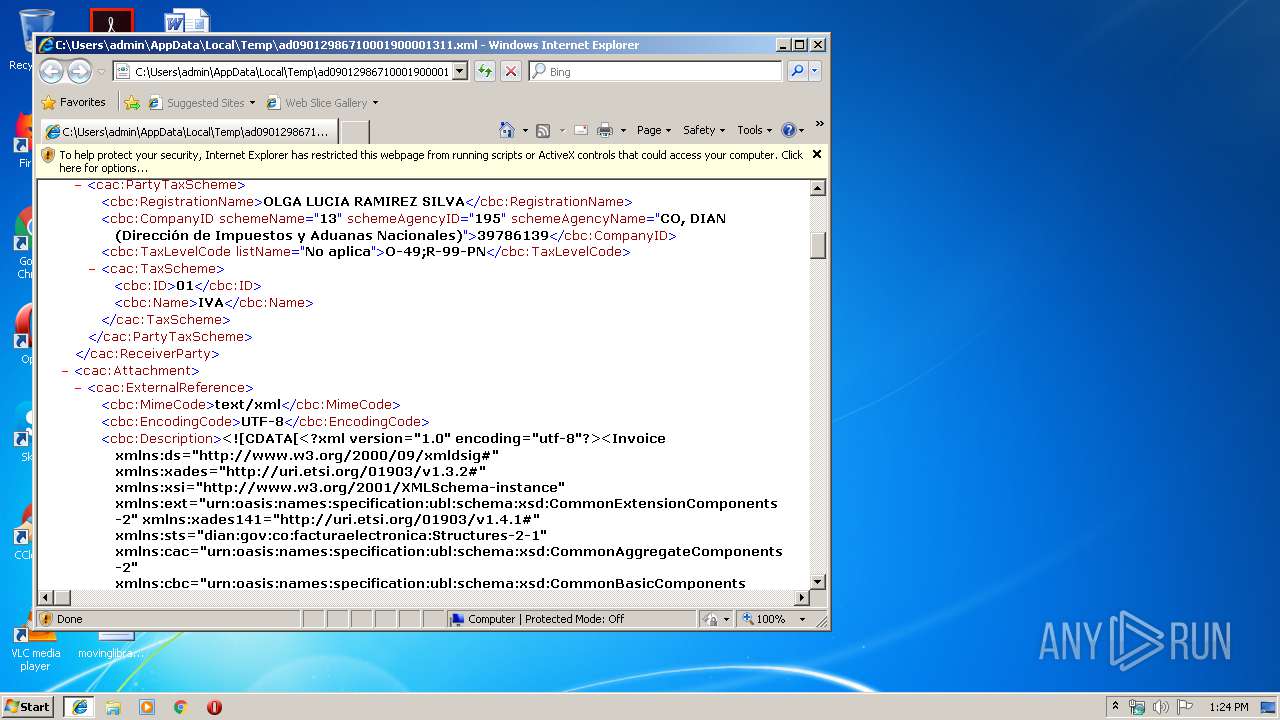Collapse the cac:Attachment node
The image size is (1280, 720).
click(65, 371)
